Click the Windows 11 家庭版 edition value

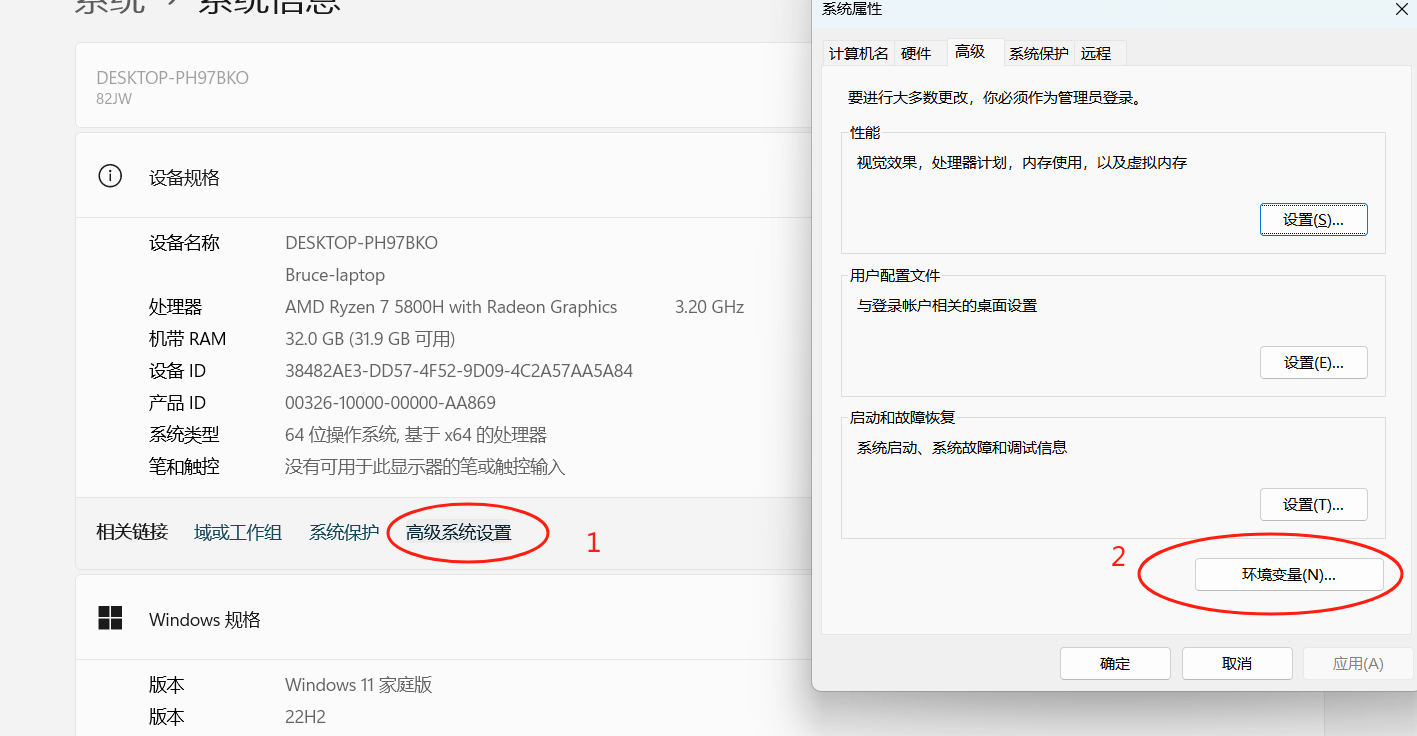coord(358,685)
